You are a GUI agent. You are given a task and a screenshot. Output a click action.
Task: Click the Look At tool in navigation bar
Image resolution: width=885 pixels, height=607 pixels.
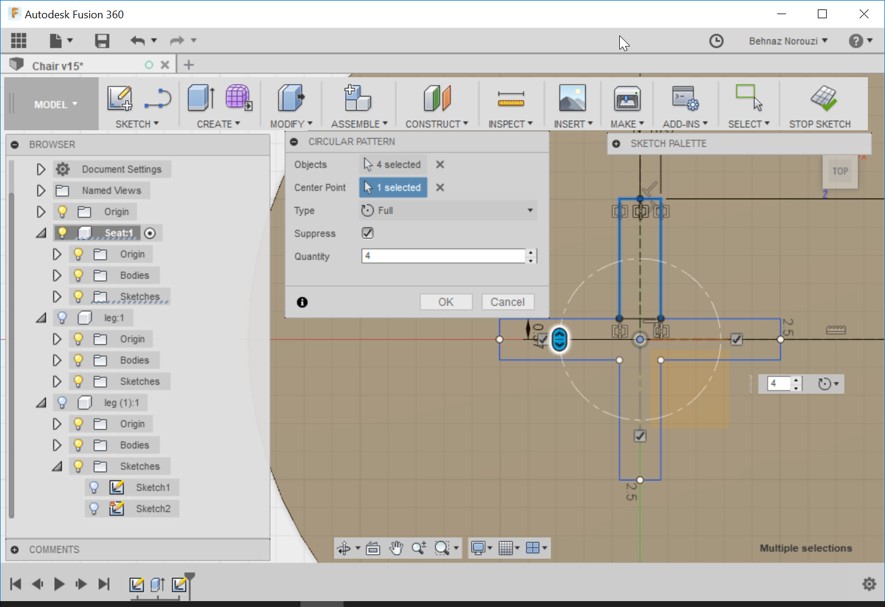point(373,548)
